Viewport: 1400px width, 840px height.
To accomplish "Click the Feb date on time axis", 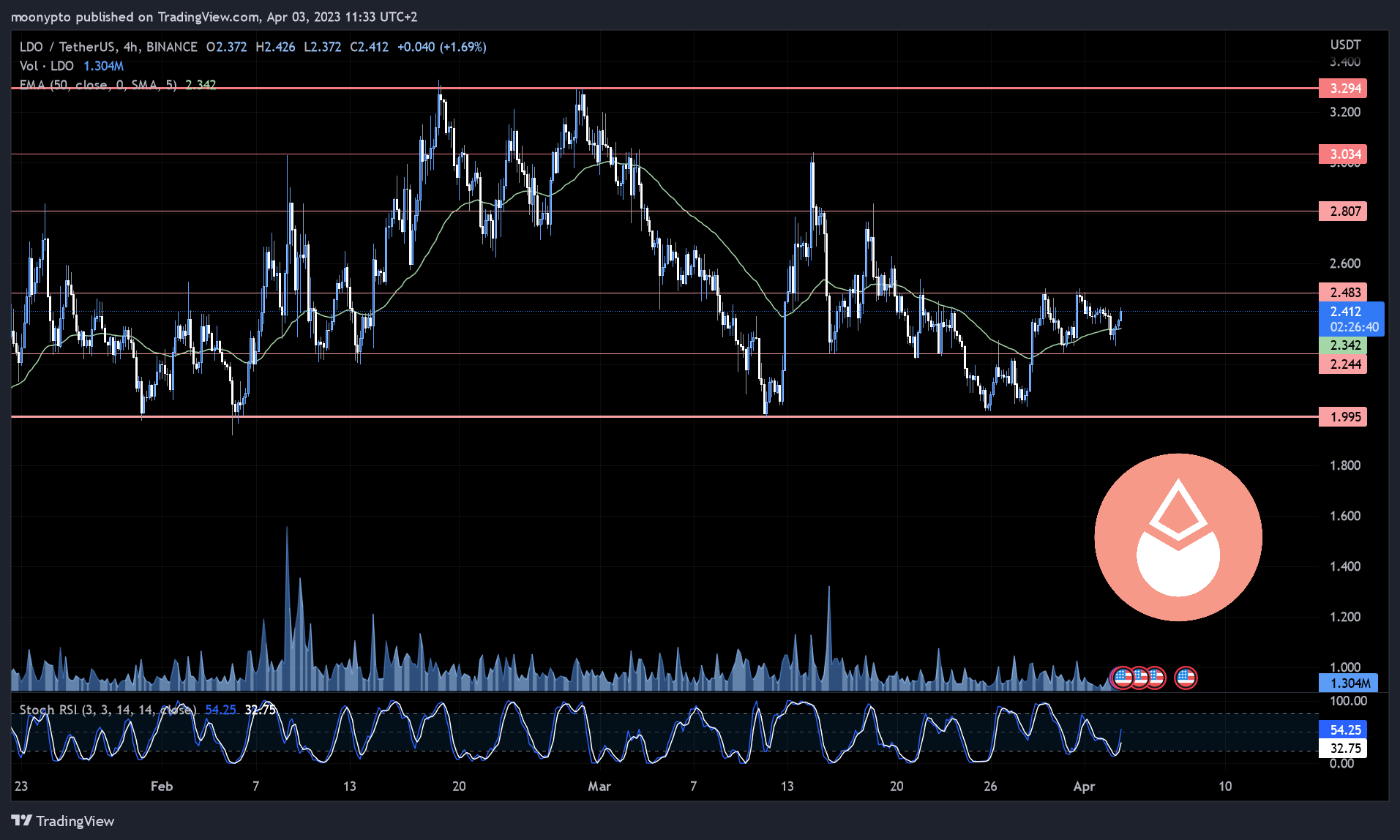I will click(162, 787).
